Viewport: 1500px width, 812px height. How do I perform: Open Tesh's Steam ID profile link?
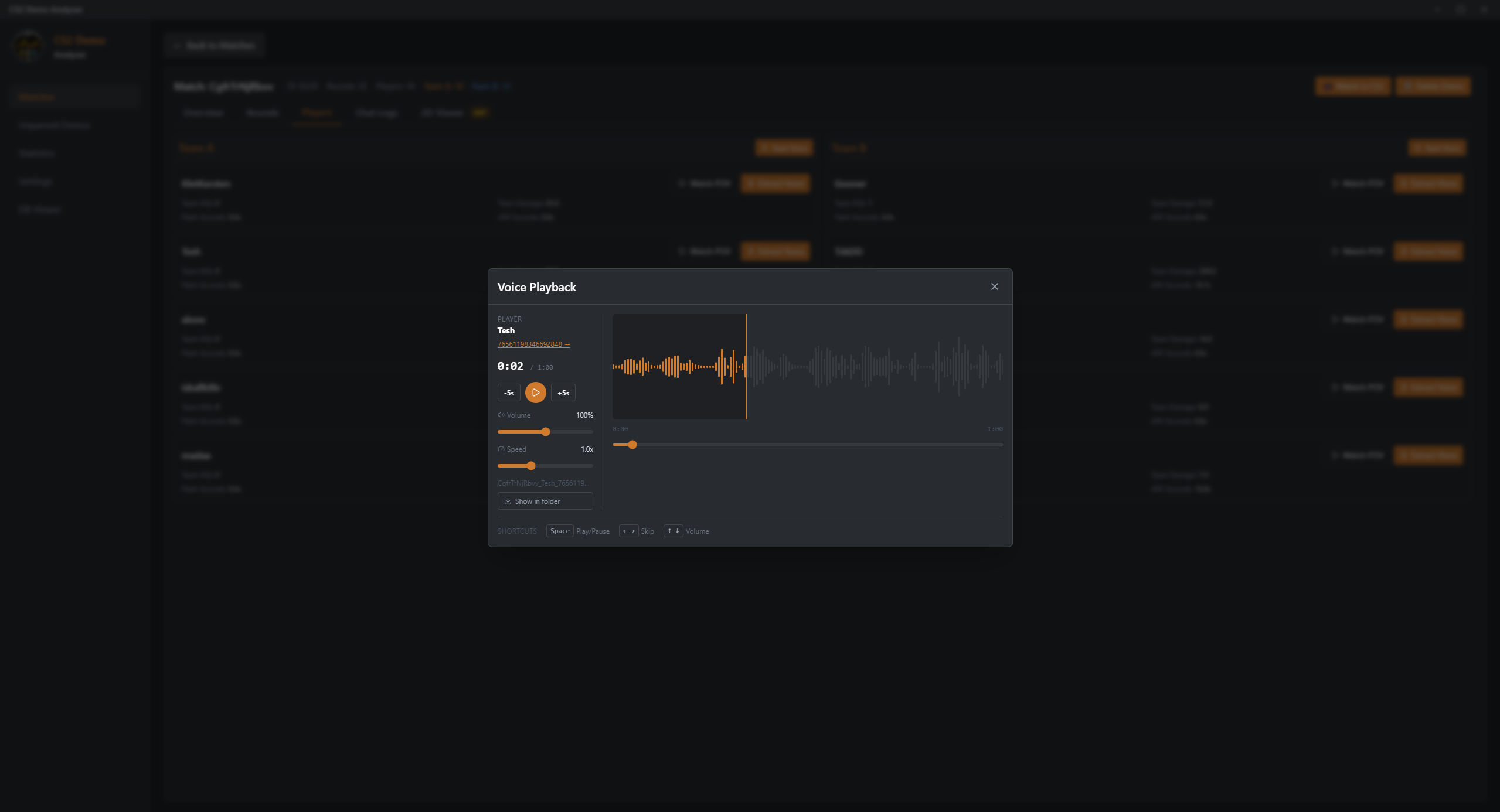point(533,344)
